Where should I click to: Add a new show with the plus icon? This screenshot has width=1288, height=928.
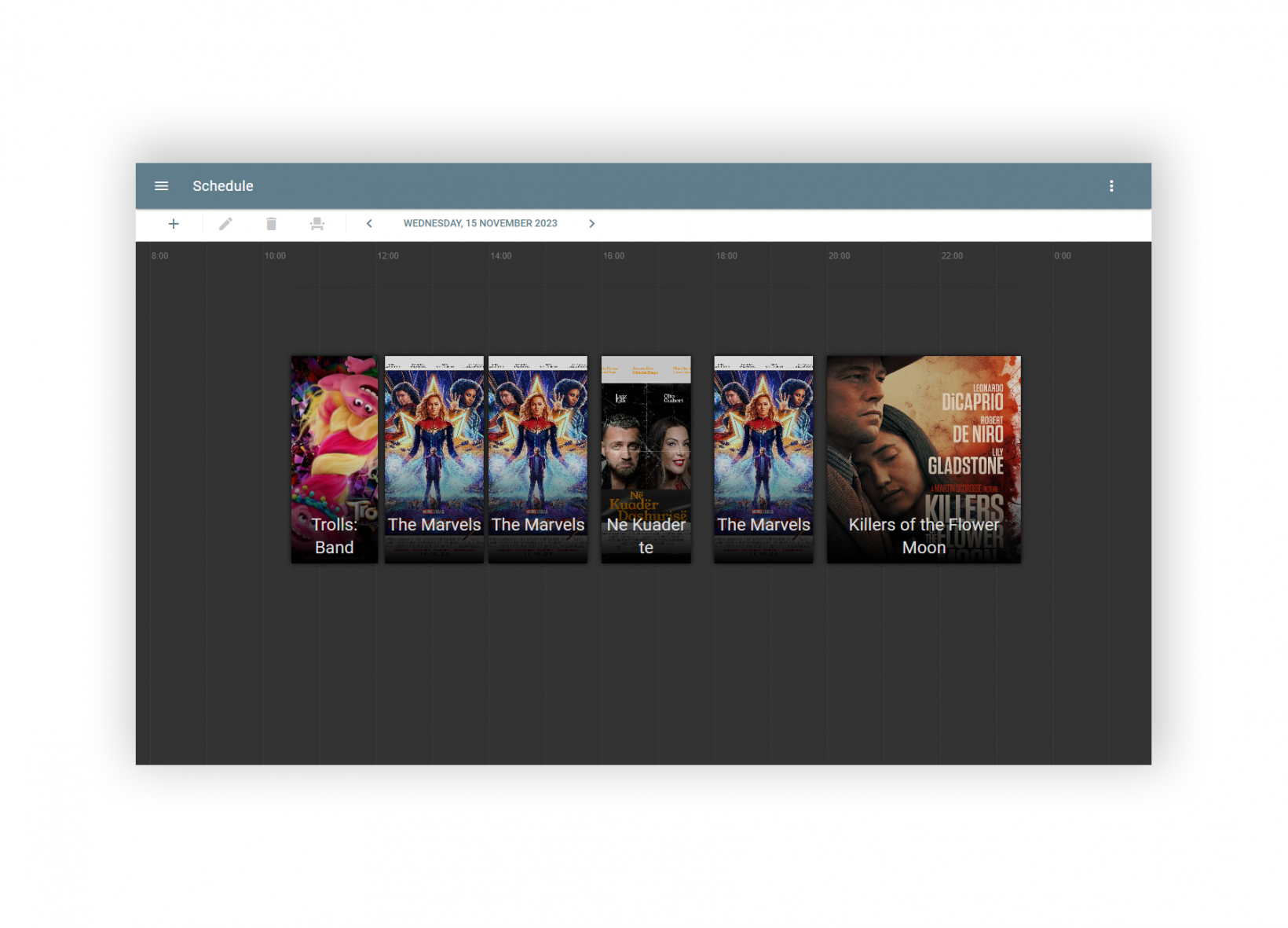click(x=174, y=224)
